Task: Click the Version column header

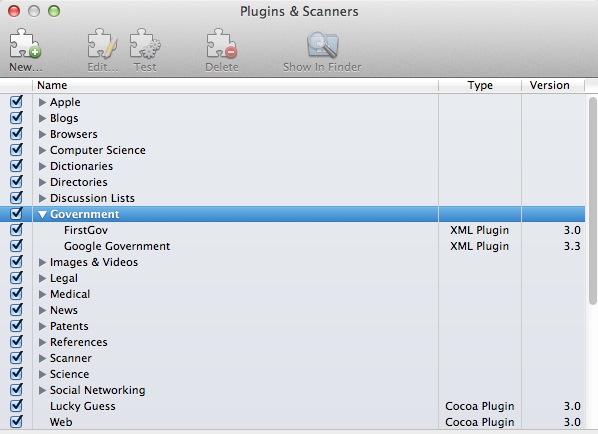Action: tap(553, 85)
